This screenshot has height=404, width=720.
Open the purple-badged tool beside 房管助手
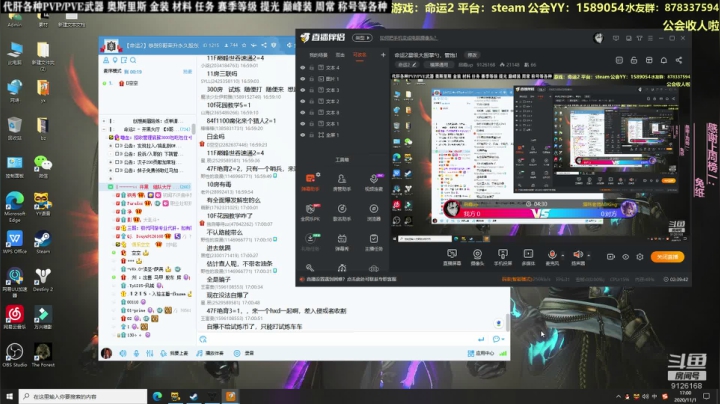[x=374, y=182]
